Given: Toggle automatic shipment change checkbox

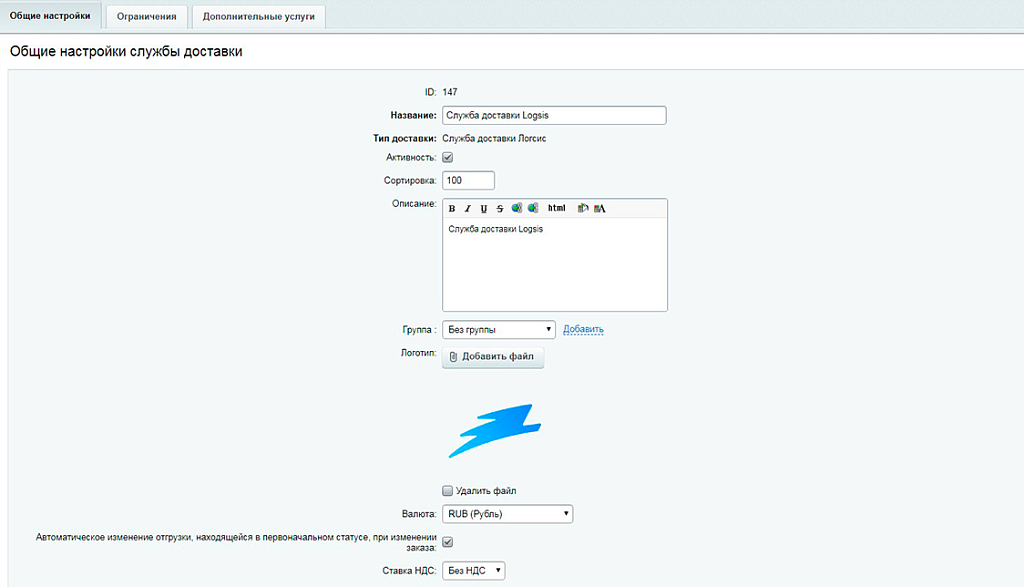Looking at the screenshot, I should pos(448,542).
